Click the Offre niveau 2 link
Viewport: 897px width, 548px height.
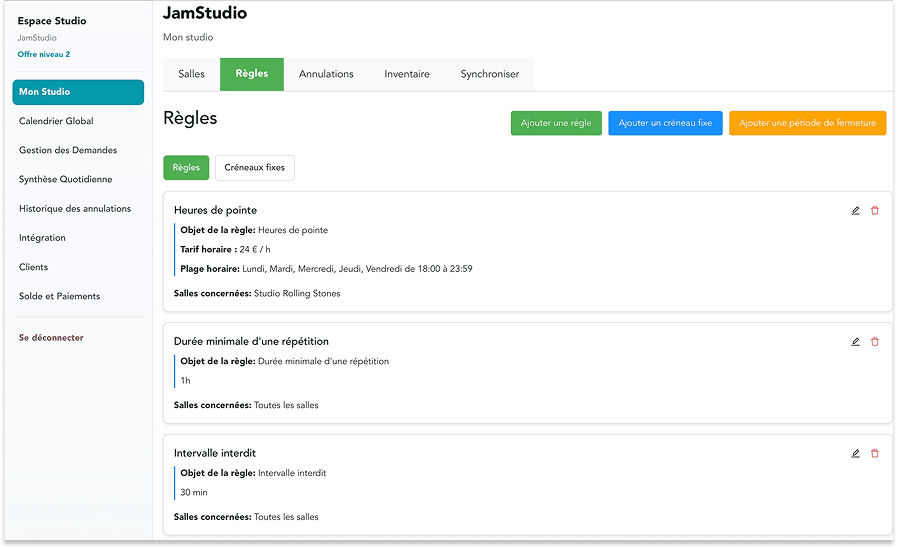point(43,54)
